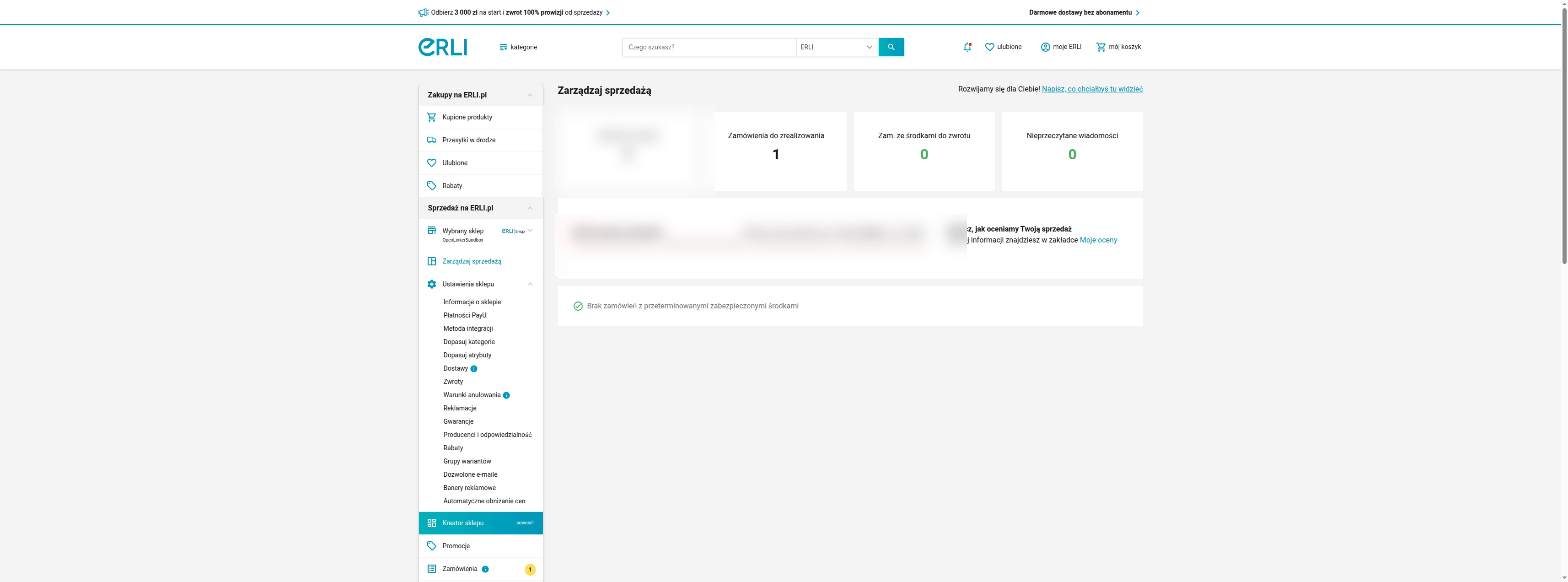Viewport: 1568px width, 582px height.
Task: Click the Promocje tag icon
Action: [431, 546]
